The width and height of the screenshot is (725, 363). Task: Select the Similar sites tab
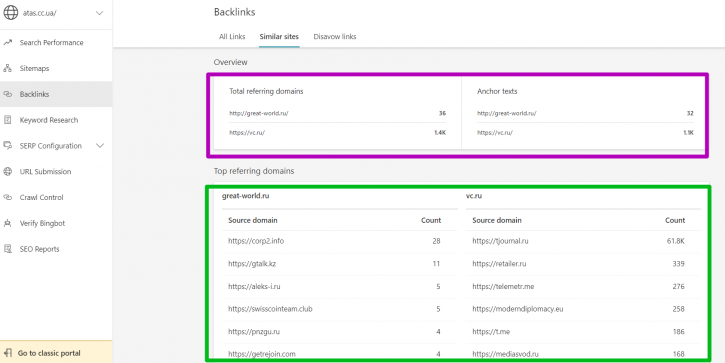[x=279, y=37]
